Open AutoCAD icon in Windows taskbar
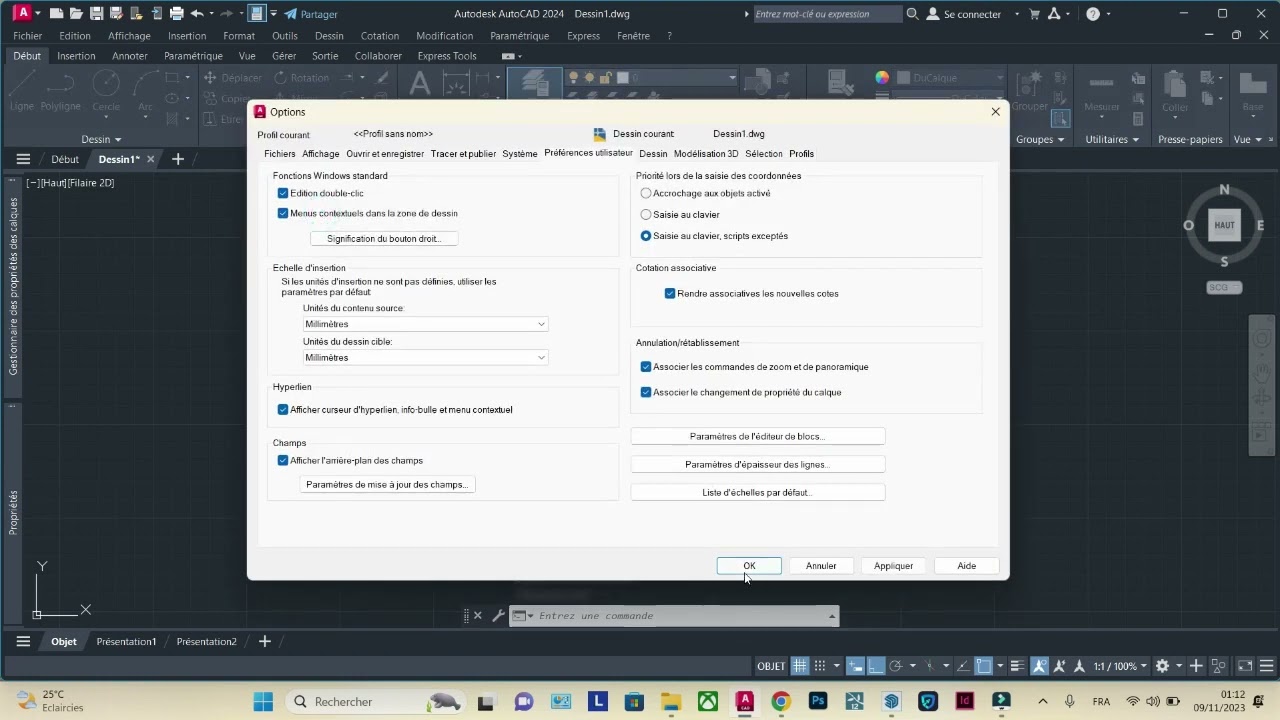This screenshot has height=720, width=1280. (x=744, y=701)
